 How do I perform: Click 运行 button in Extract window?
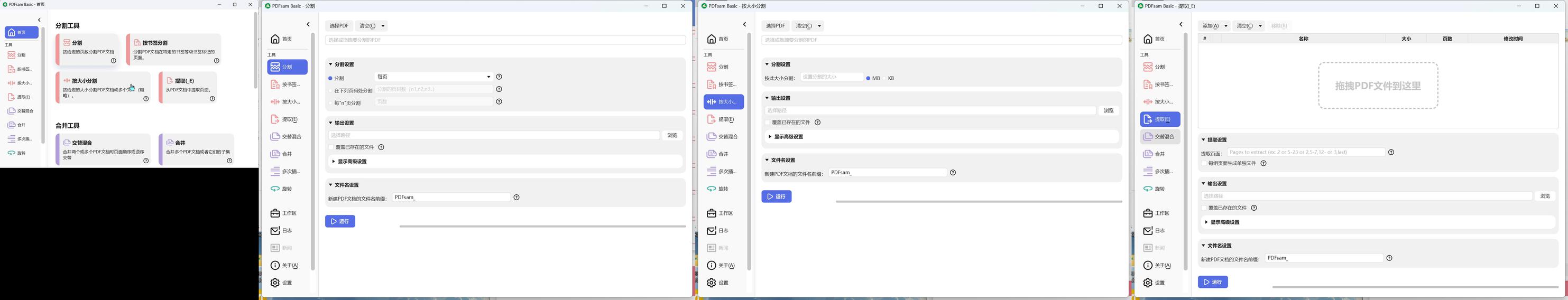tap(1213, 283)
